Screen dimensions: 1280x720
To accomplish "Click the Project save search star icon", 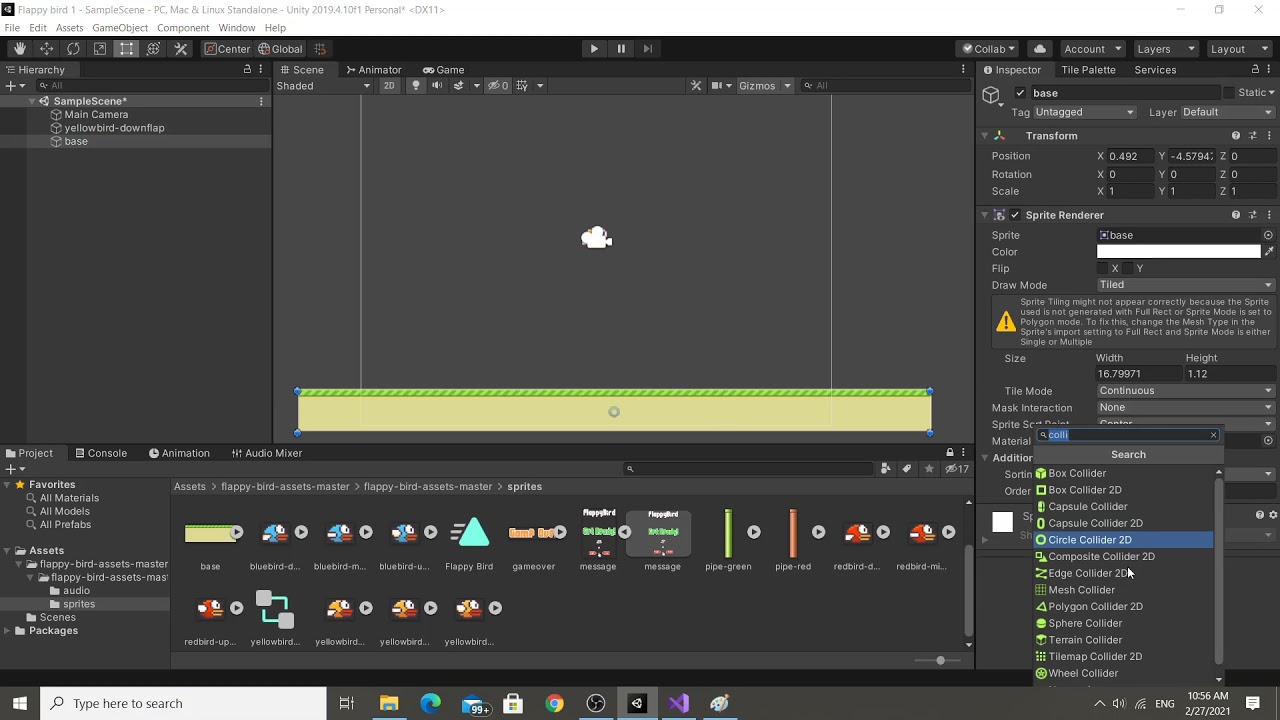I will click(x=929, y=468).
